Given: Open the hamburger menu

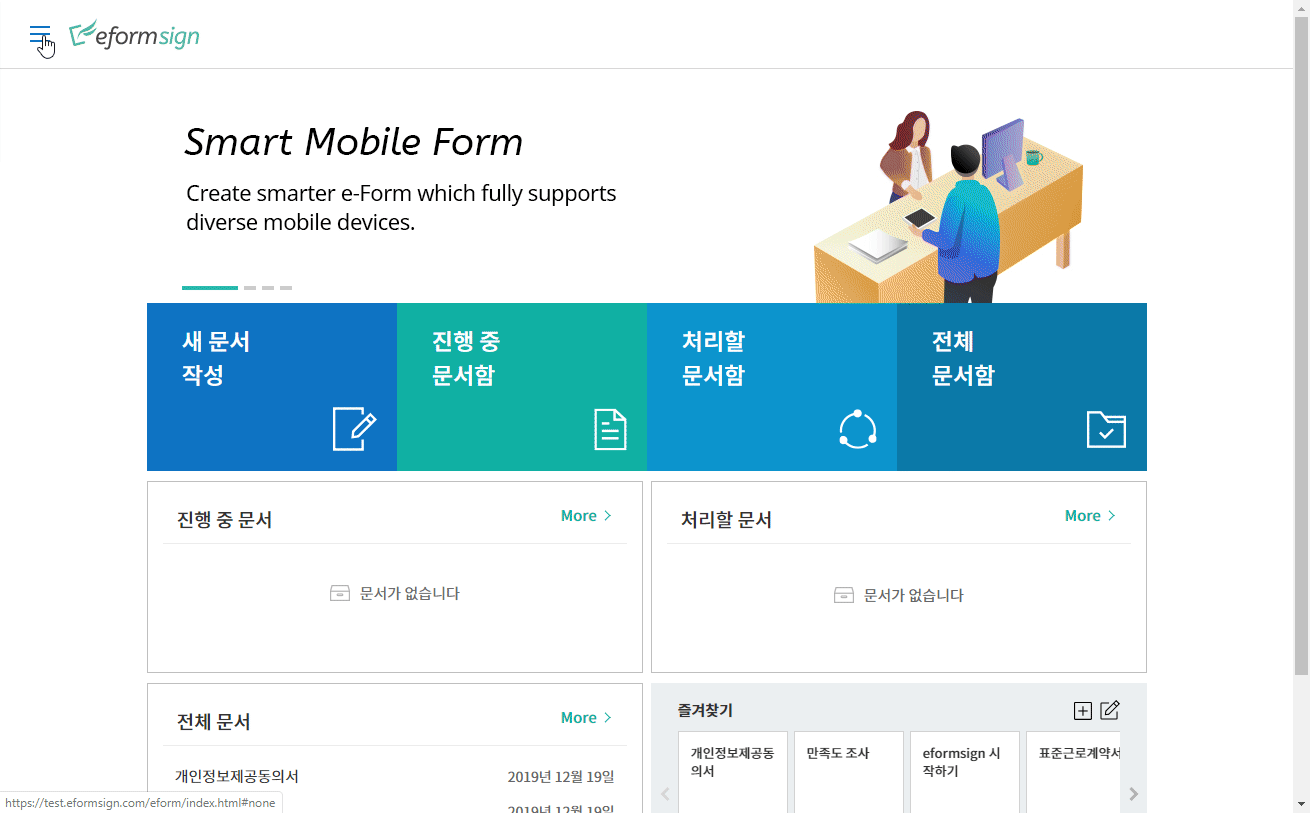Looking at the screenshot, I should tap(40, 36).
